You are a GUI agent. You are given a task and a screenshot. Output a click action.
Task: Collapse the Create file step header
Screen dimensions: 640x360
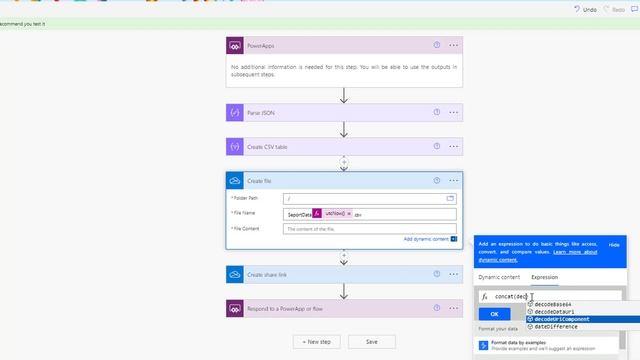(344, 181)
